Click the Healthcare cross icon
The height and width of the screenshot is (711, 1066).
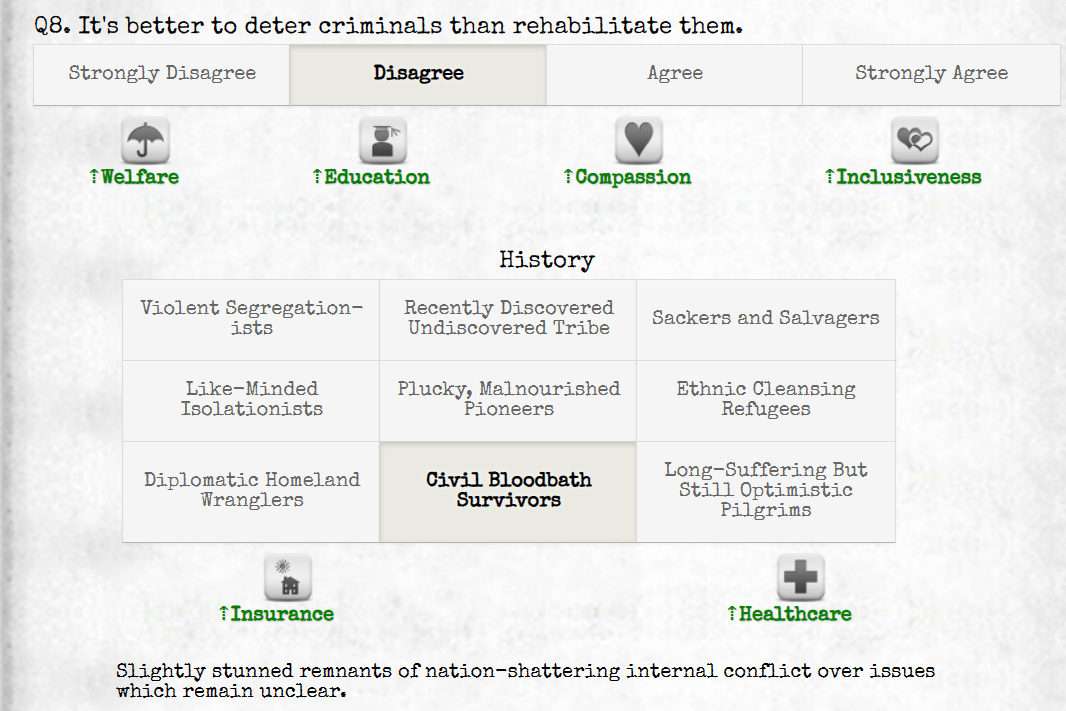(800, 578)
